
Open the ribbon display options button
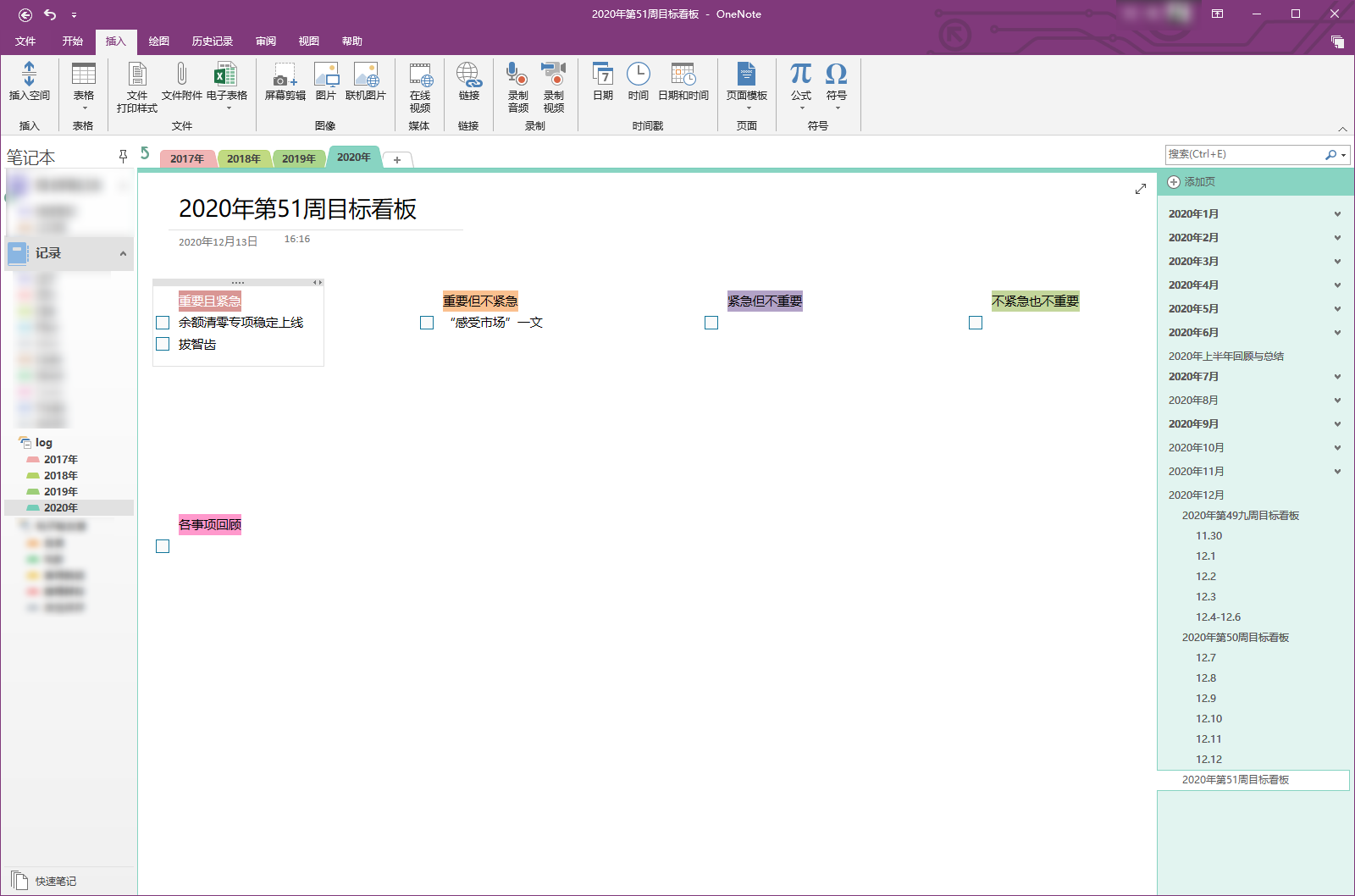click(1217, 14)
